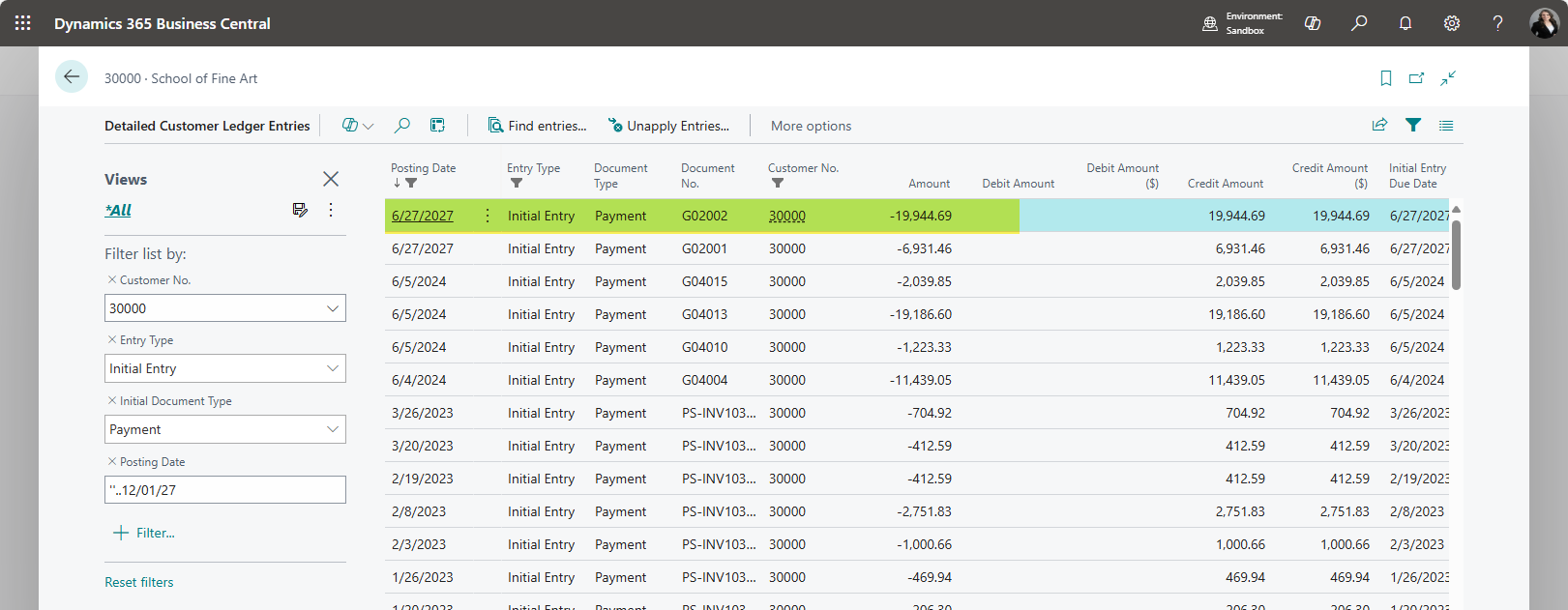This screenshot has width=1568, height=610.
Task: Open posting date link 6/27/2027 in first row
Action: click(423, 216)
